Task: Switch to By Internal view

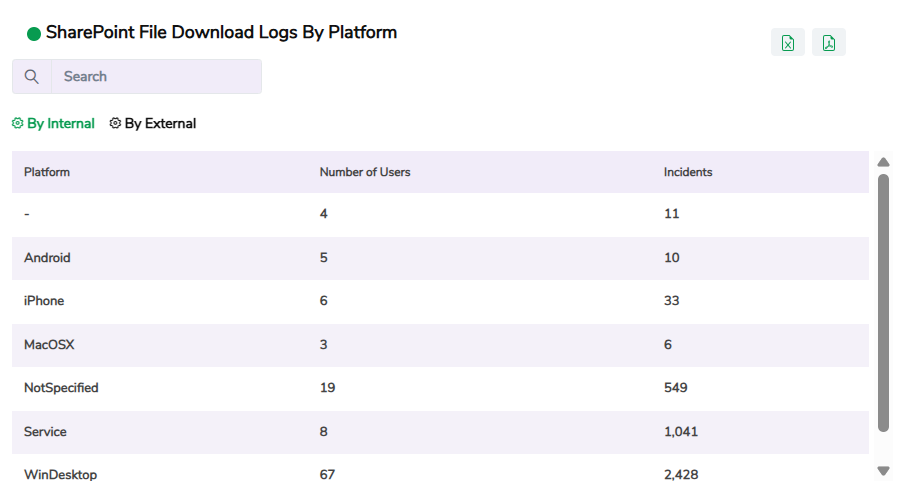Action: [x=60, y=124]
